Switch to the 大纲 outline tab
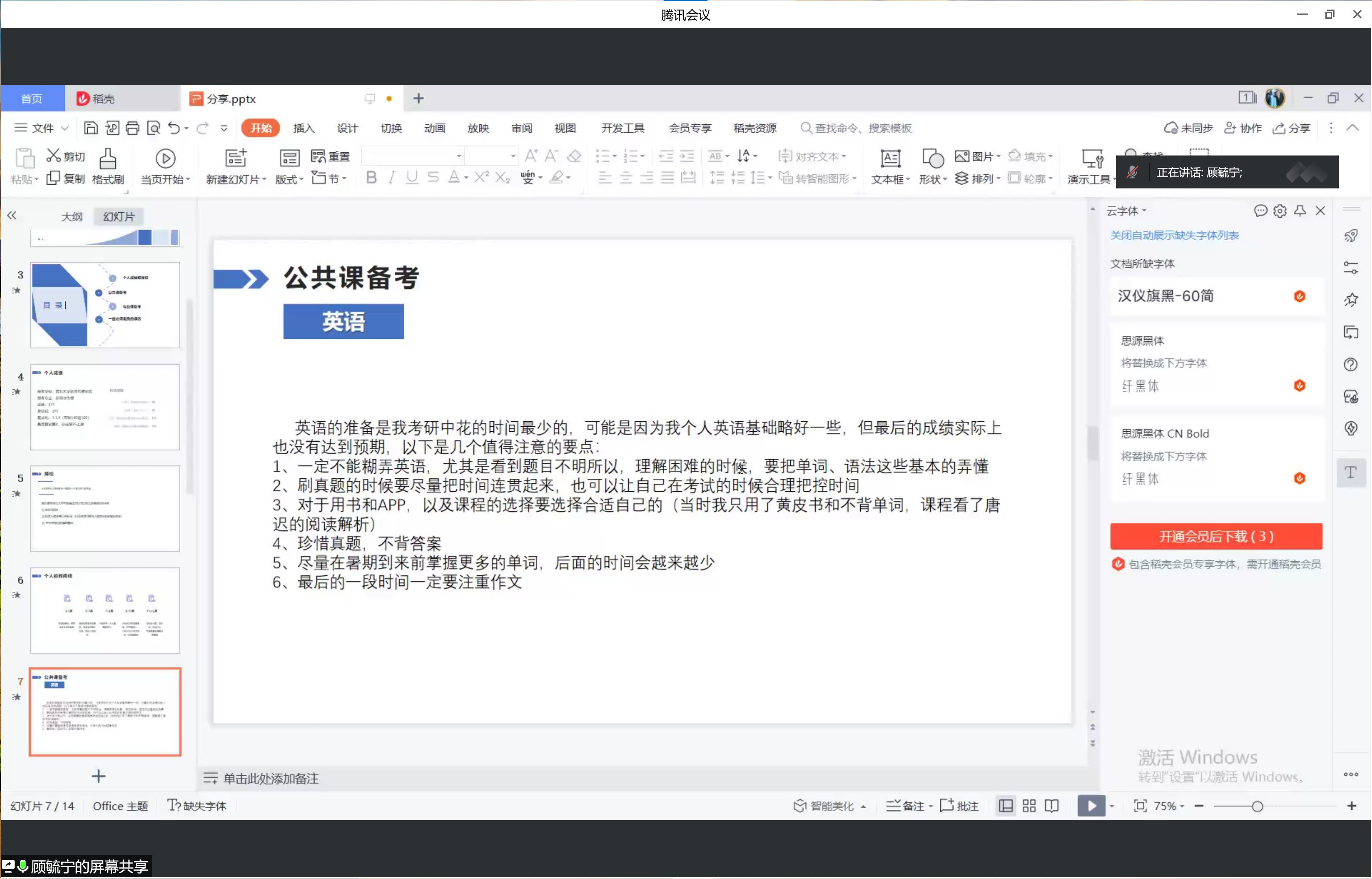The image size is (1372, 879). click(x=72, y=217)
